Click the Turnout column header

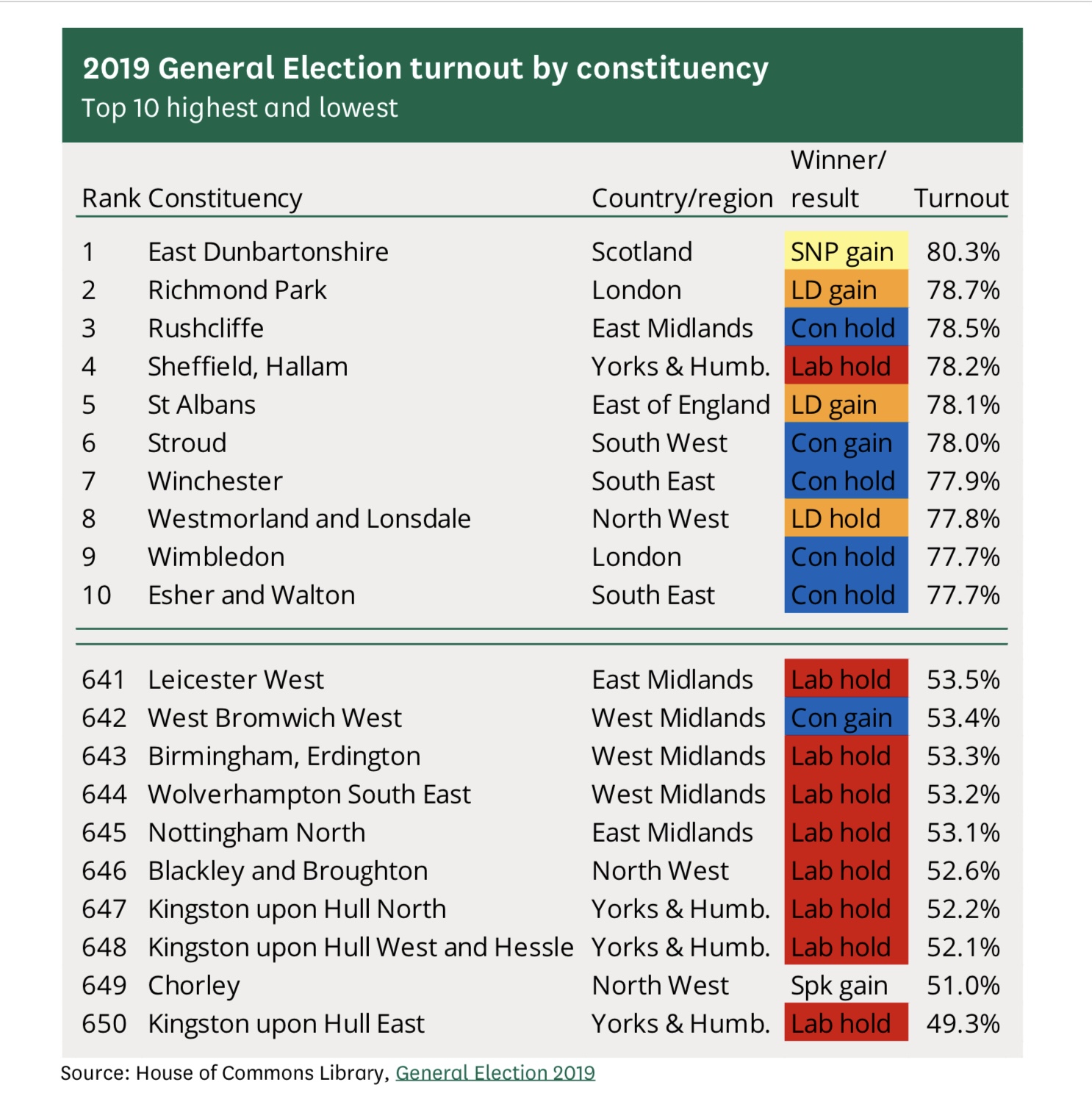(x=960, y=198)
